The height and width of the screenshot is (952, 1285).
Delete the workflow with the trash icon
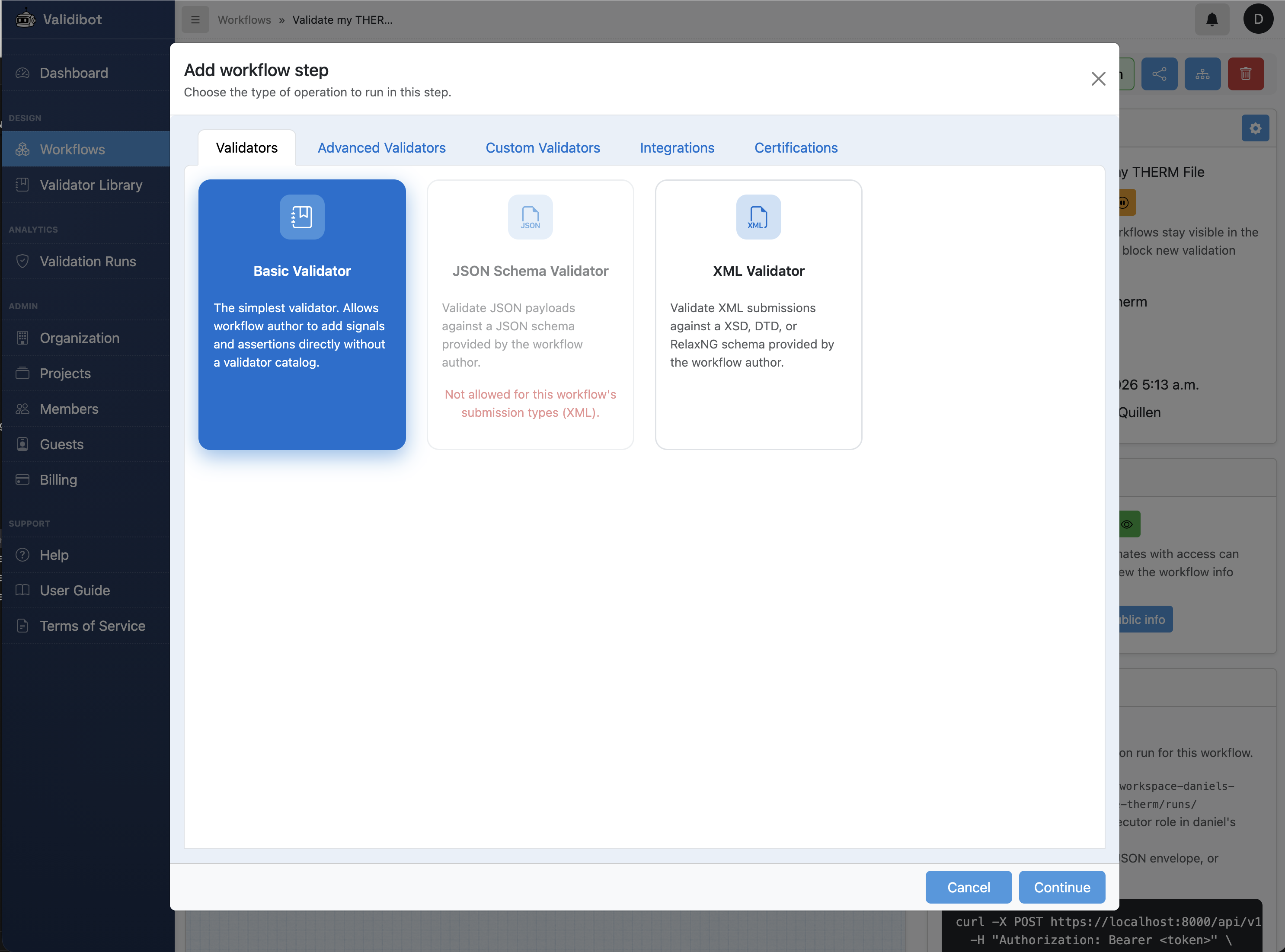click(1246, 74)
